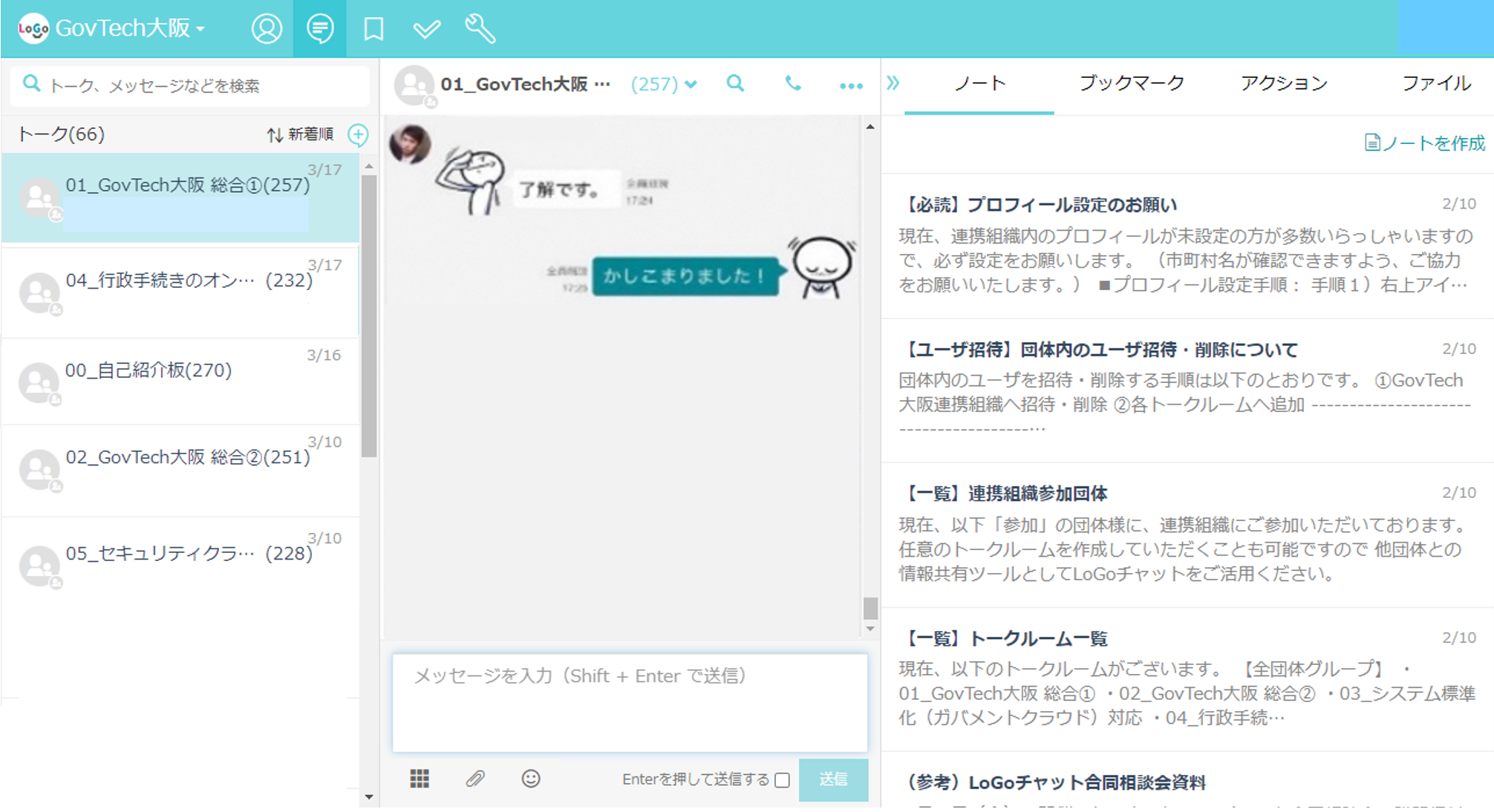The height and width of the screenshot is (812, 1494).
Task: Select the talk (chat bubble) icon in toolbar
Action: tap(320, 29)
